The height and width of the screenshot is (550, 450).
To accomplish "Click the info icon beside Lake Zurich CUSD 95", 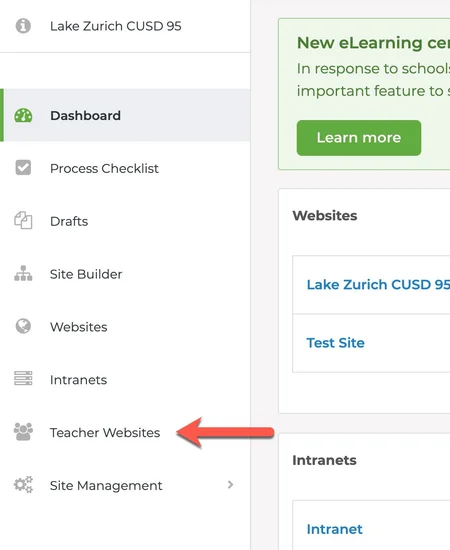I will click(x=23, y=26).
